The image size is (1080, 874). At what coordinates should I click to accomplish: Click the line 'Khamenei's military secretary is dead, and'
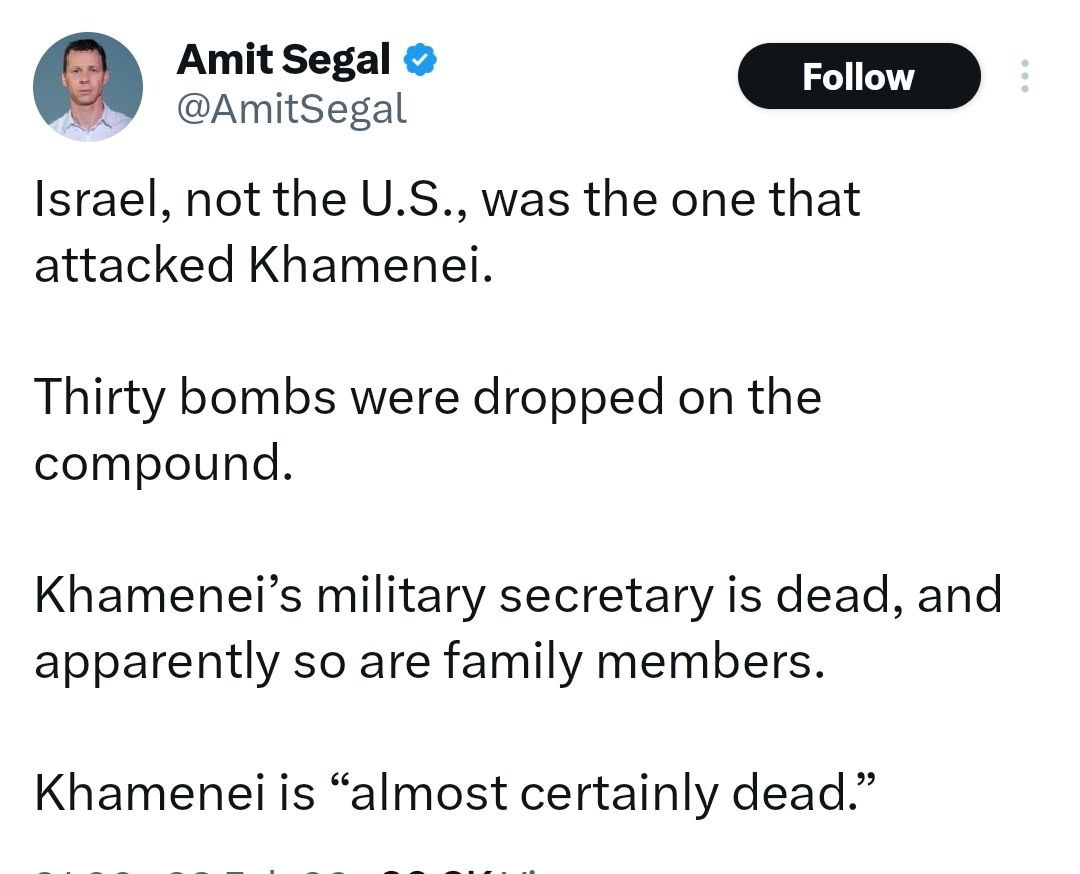pos(518,595)
